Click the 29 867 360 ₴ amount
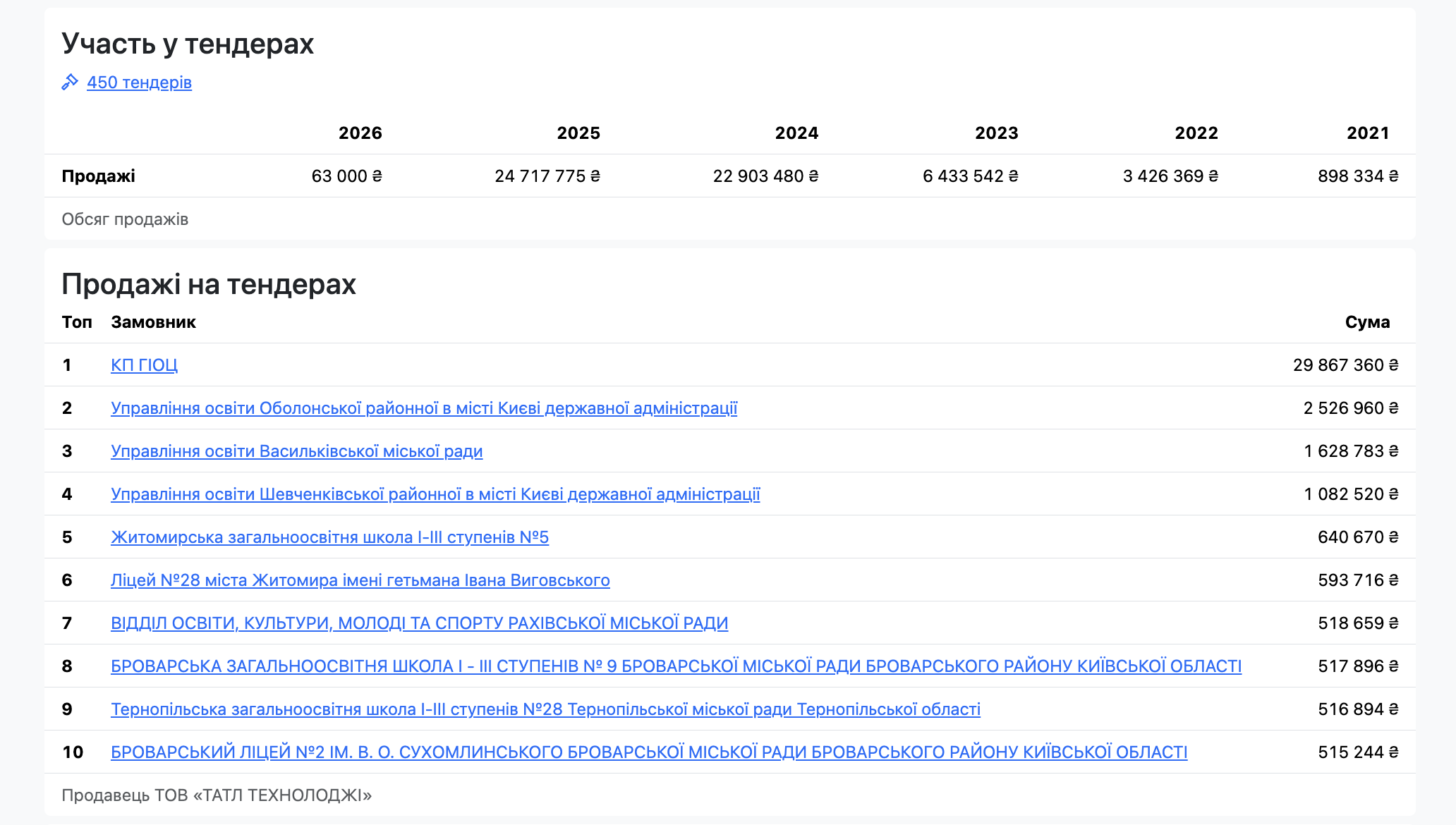 tap(1345, 365)
